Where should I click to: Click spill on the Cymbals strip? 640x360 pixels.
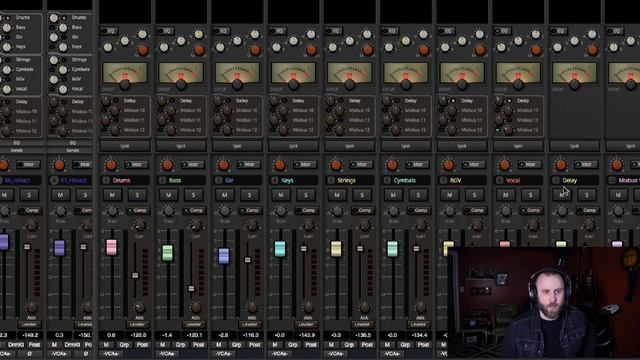[x=406, y=146]
